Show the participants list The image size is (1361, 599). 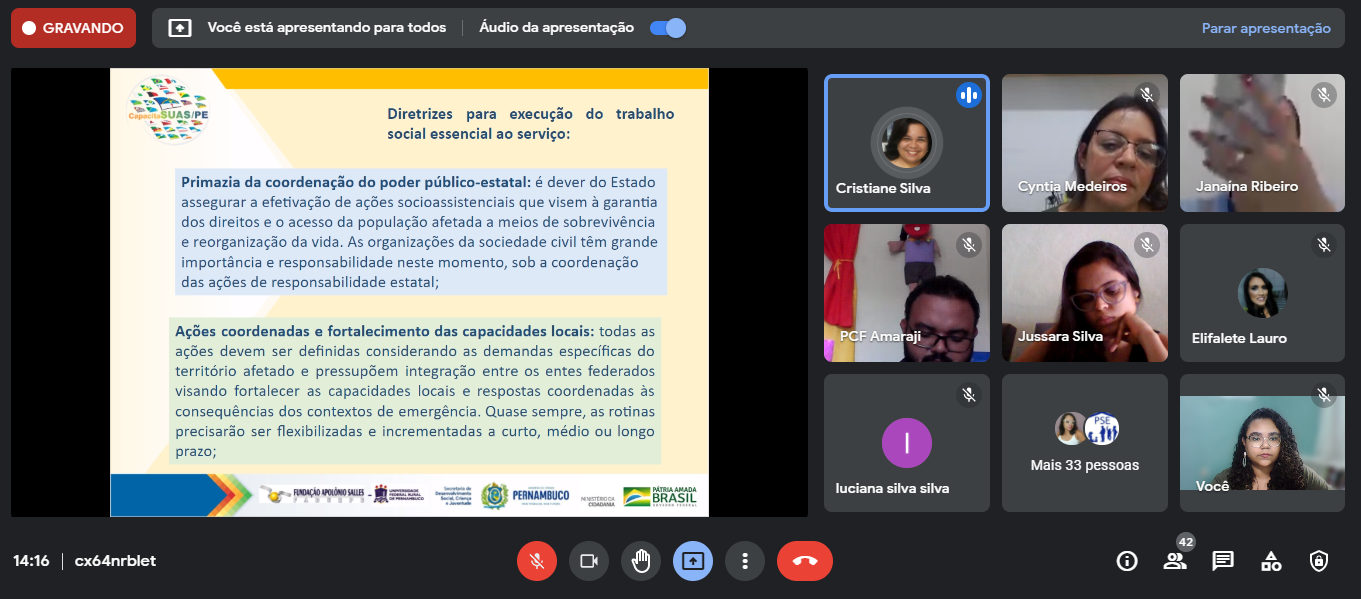click(1175, 561)
